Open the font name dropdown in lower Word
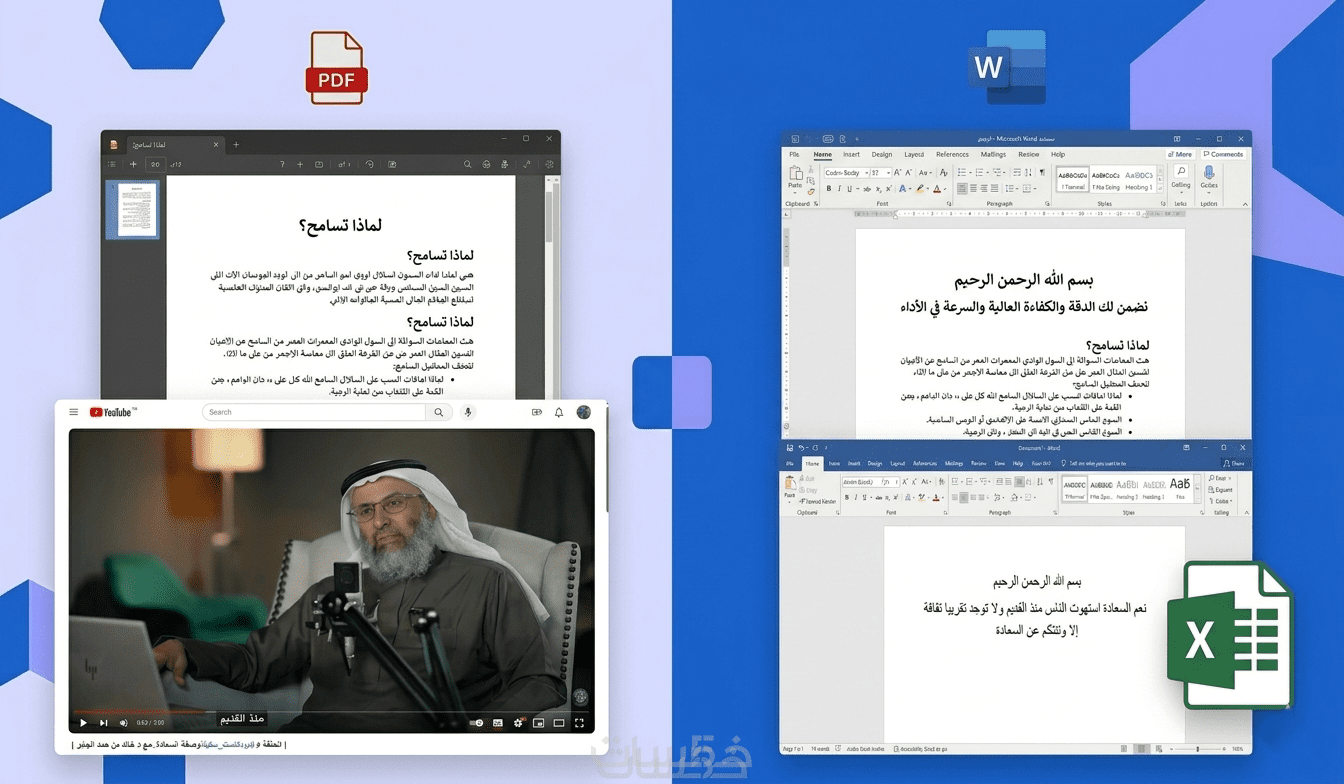1344x784 pixels. (863, 482)
